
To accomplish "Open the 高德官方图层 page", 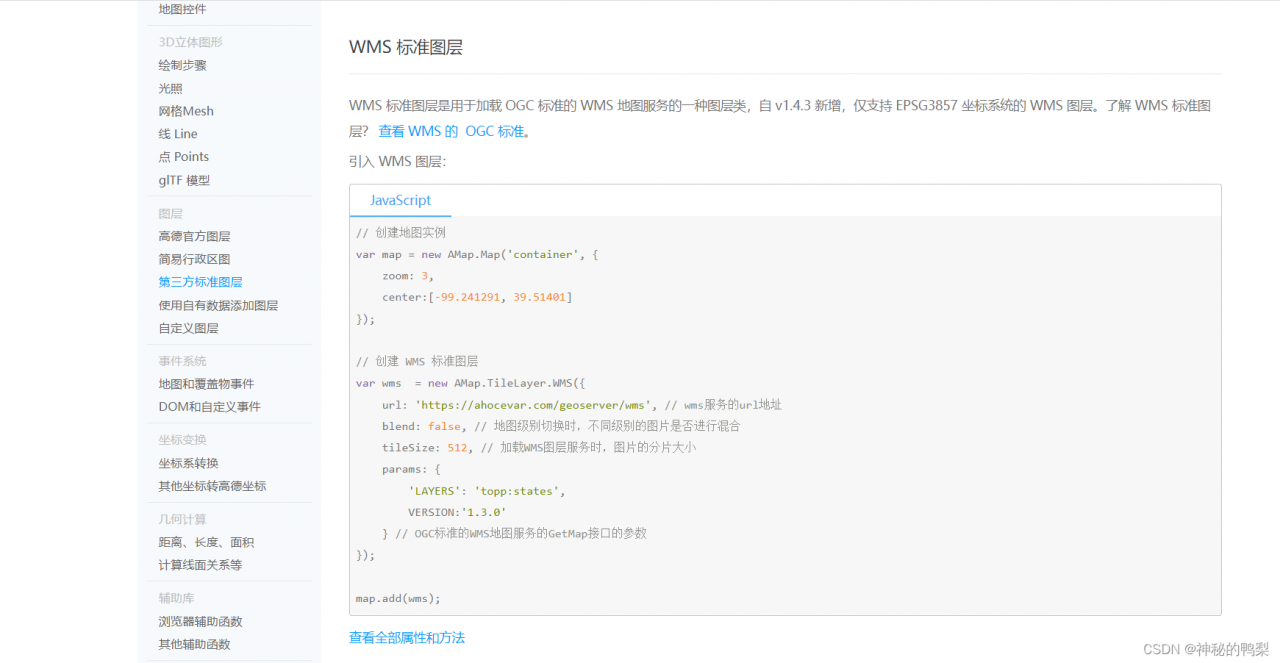I will click(194, 236).
